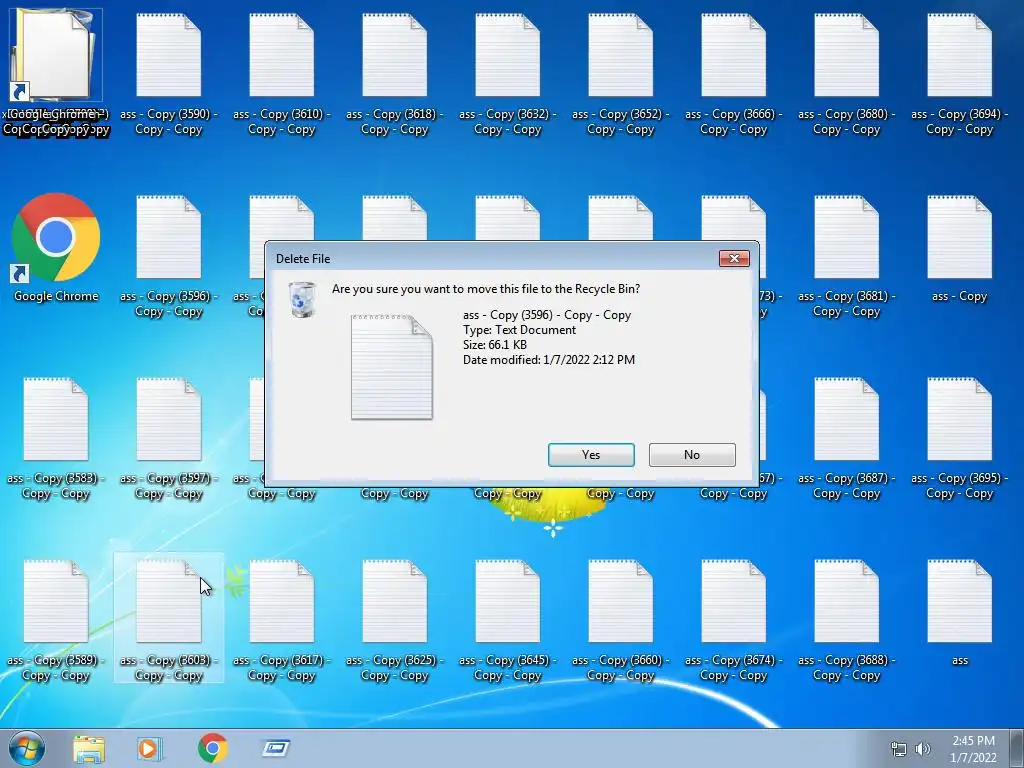The width and height of the screenshot is (1024, 768).
Task: Click the text document preview in dialog
Action: [x=392, y=367]
